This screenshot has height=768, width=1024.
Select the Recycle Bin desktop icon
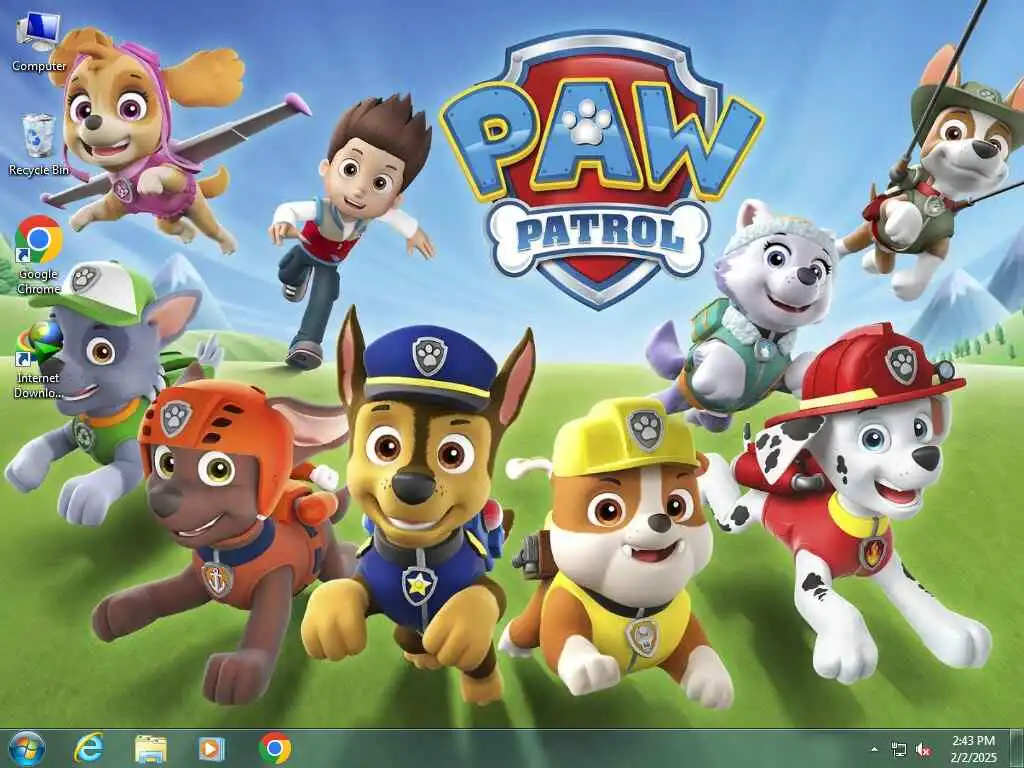(x=38, y=144)
